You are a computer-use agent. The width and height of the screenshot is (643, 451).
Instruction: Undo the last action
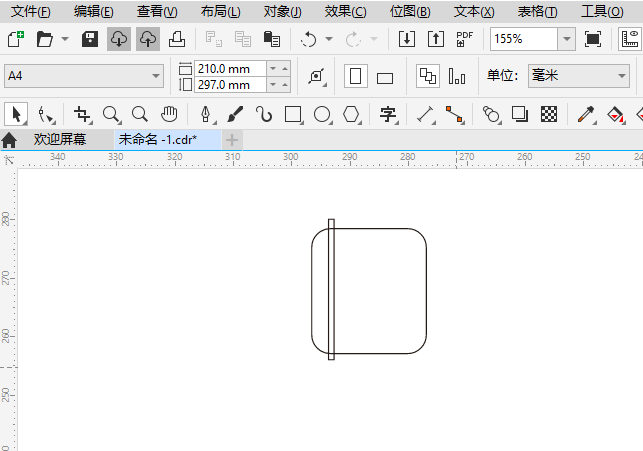(308, 39)
